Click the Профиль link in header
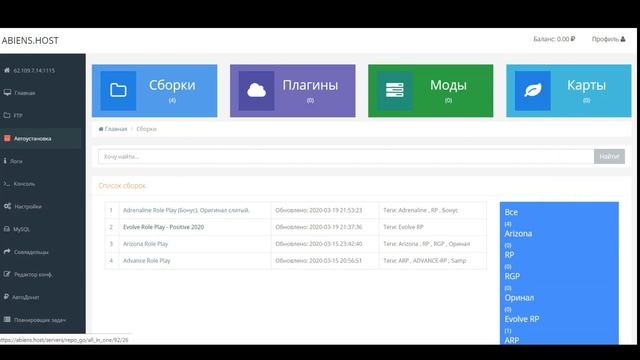Image resolution: width=640 pixels, height=360 pixels. coord(609,39)
